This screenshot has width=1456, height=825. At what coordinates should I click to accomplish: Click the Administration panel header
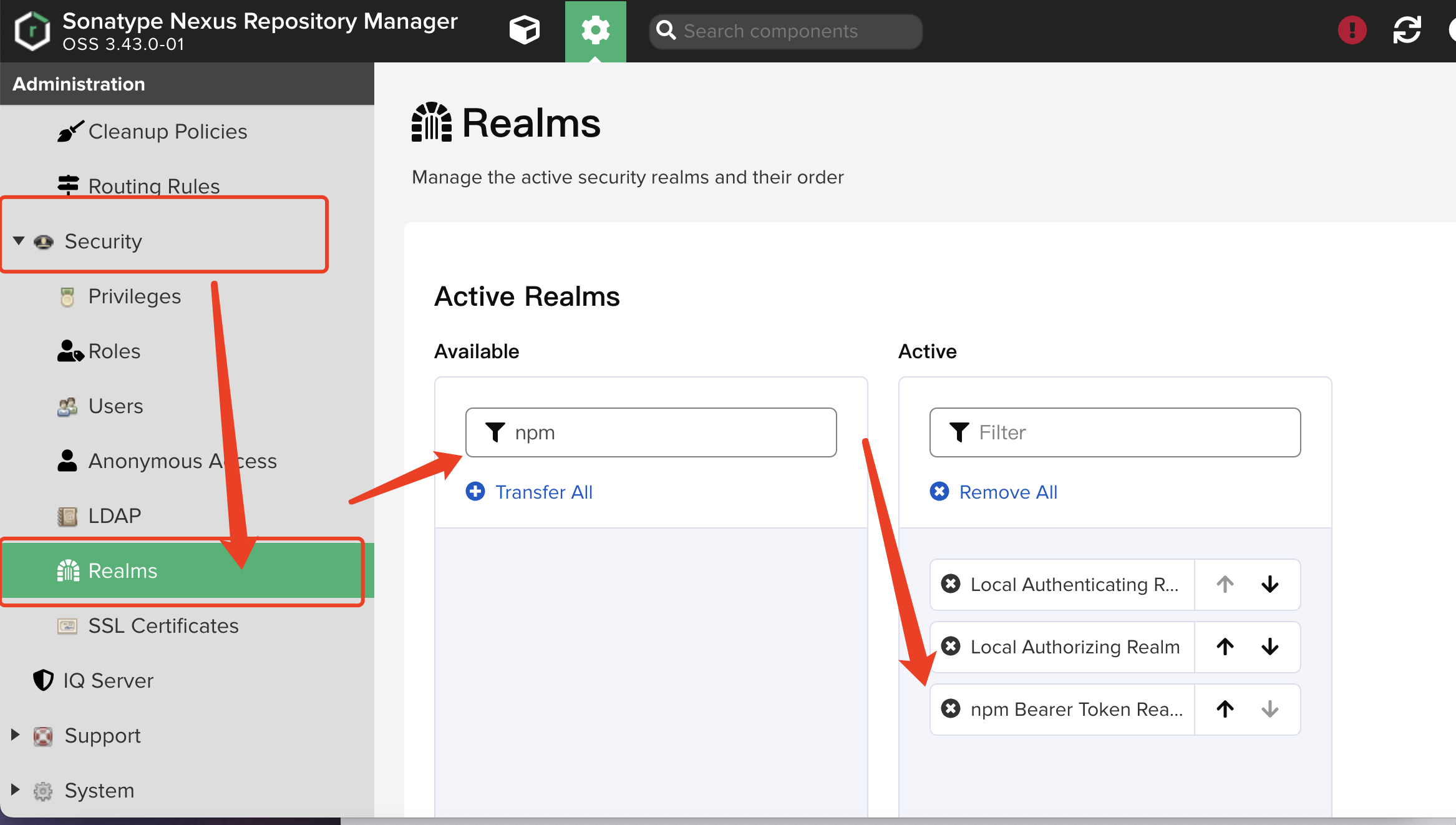pos(187,84)
